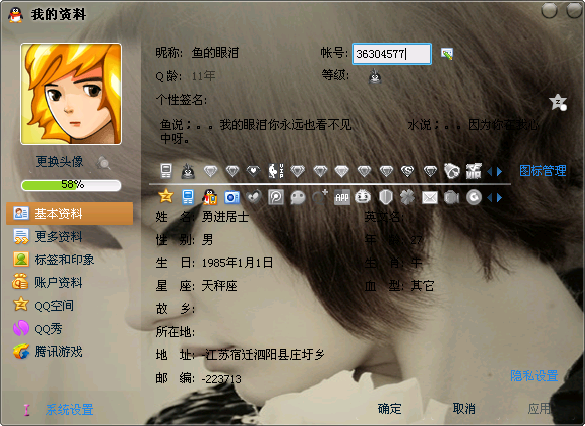585x426 pixels.
Task: Click the zodiac value 天秤座
Action: click(219, 286)
